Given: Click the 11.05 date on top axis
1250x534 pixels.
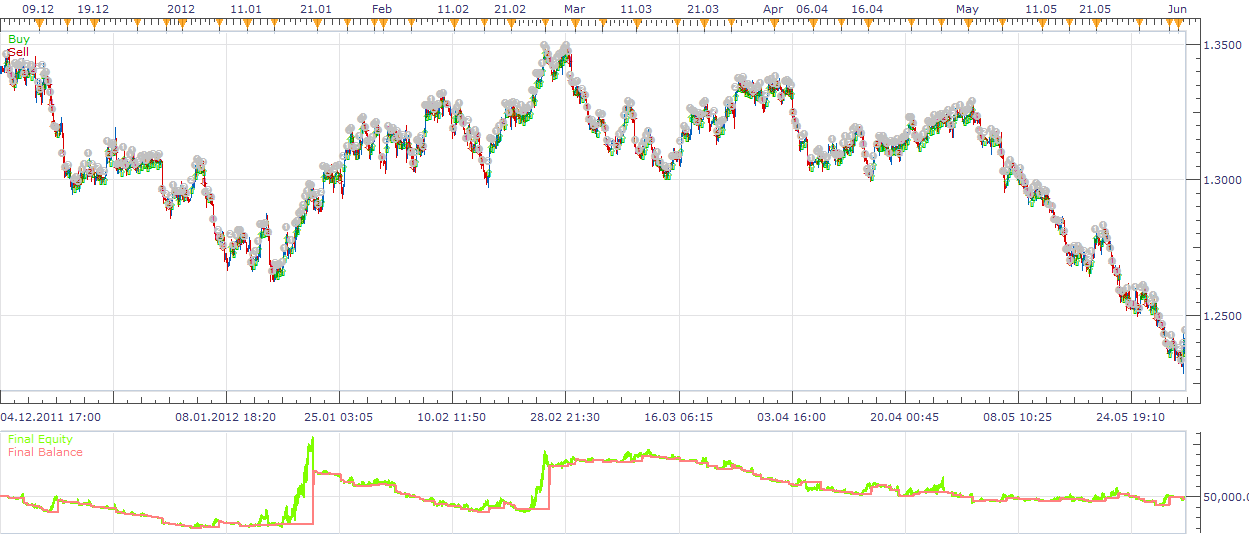Looking at the screenshot, I should coord(1040,9).
